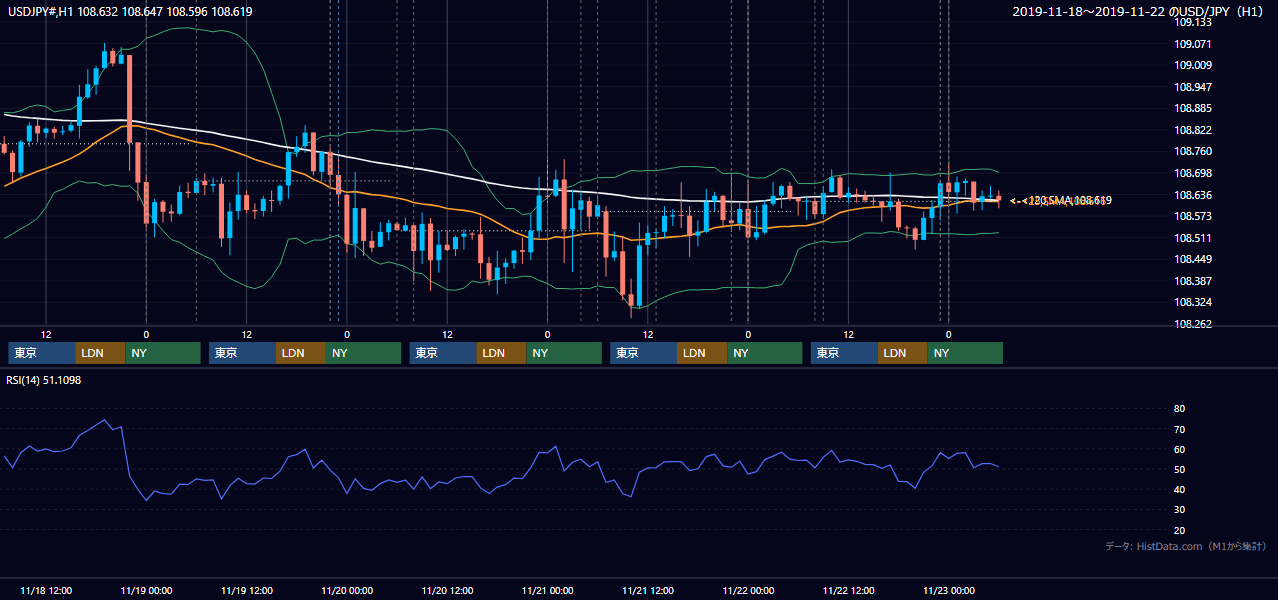Viewport: 1278px width, 600px height.
Task: Click the 108.387 price axis label
Action: point(1192,281)
